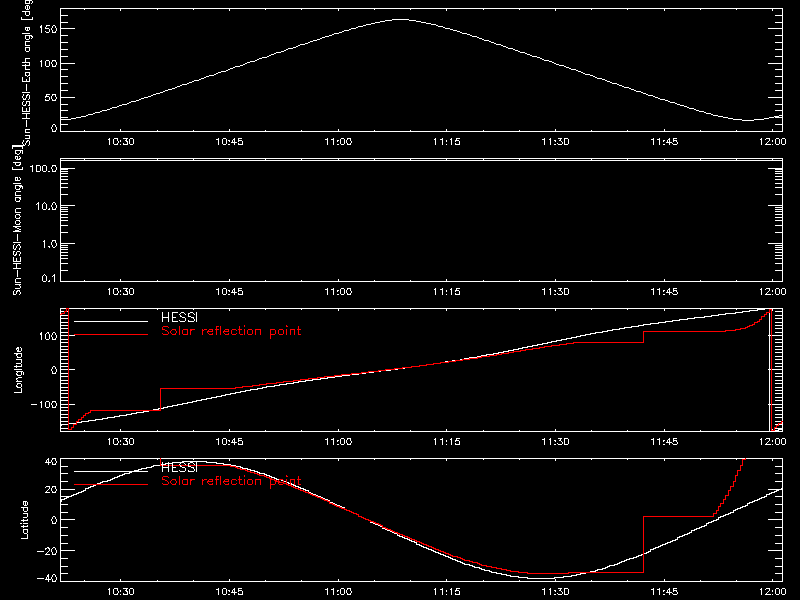Viewport: 800px width, 600px height.
Task: Click 12:00 time label under Latitude plot
Action: pos(772,591)
